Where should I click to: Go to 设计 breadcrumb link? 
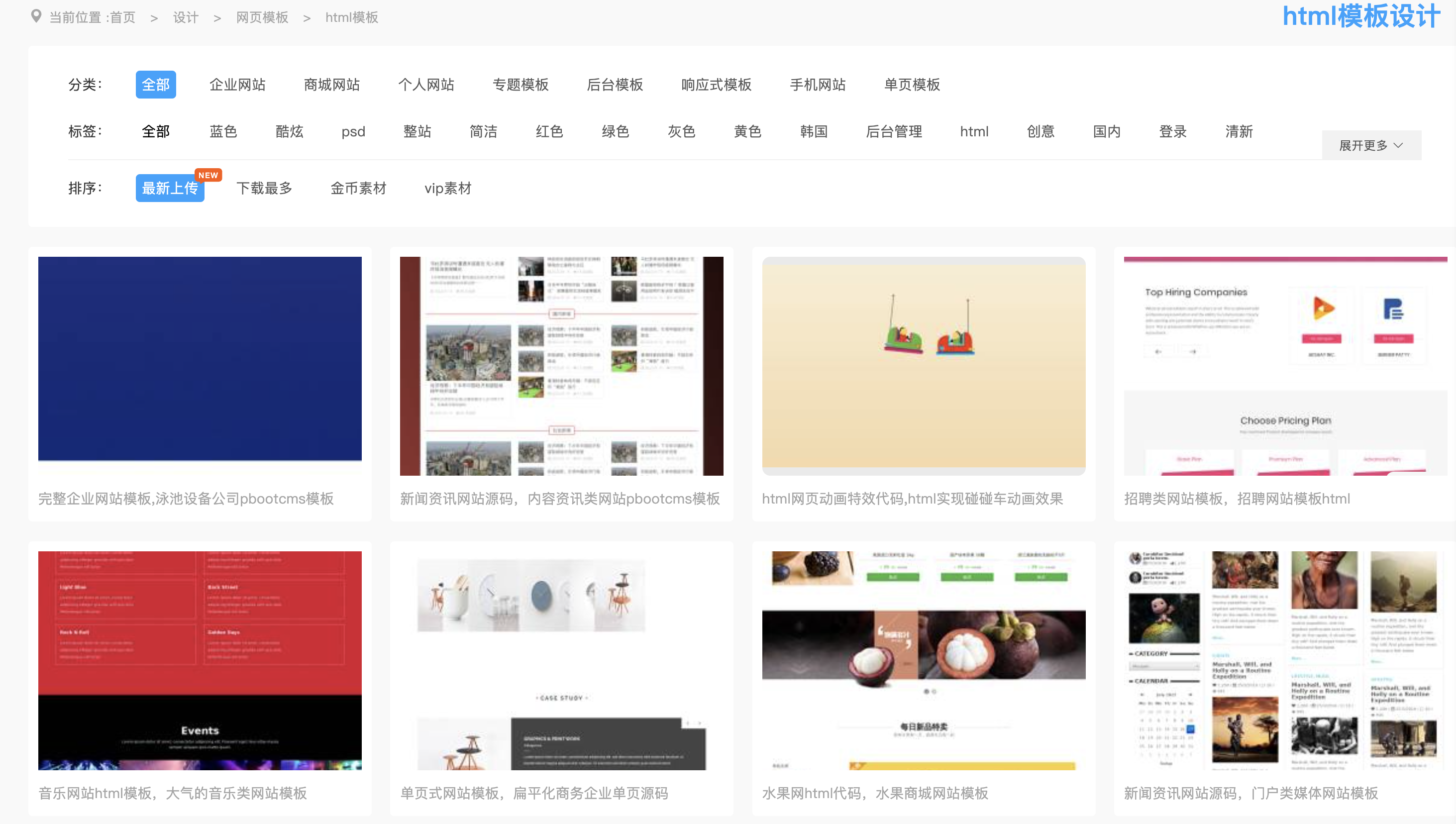pyautogui.click(x=186, y=17)
